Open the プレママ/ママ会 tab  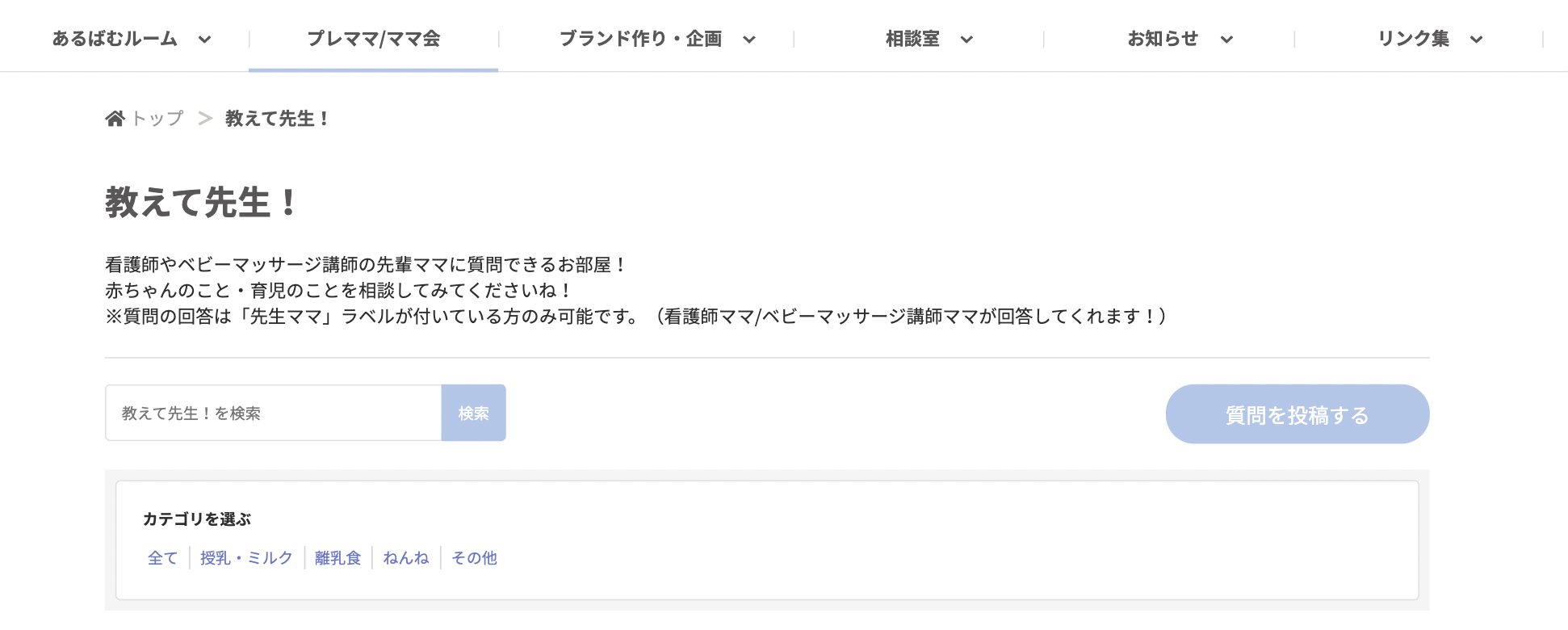(374, 39)
